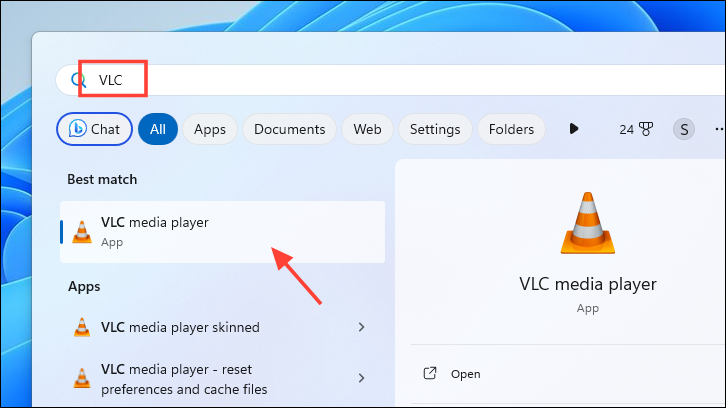Switch to the Folders filter tab
Screen dimensions: 726x408
(x=511, y=129)
